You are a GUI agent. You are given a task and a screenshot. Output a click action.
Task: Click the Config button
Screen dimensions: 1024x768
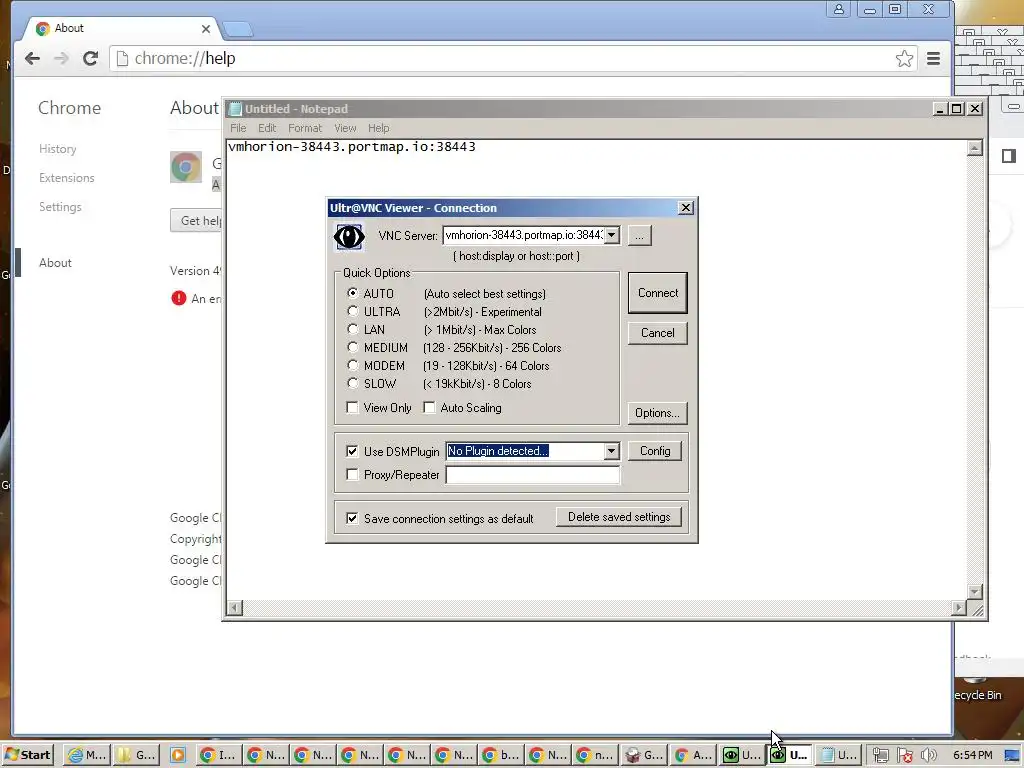tap(655, 451)
